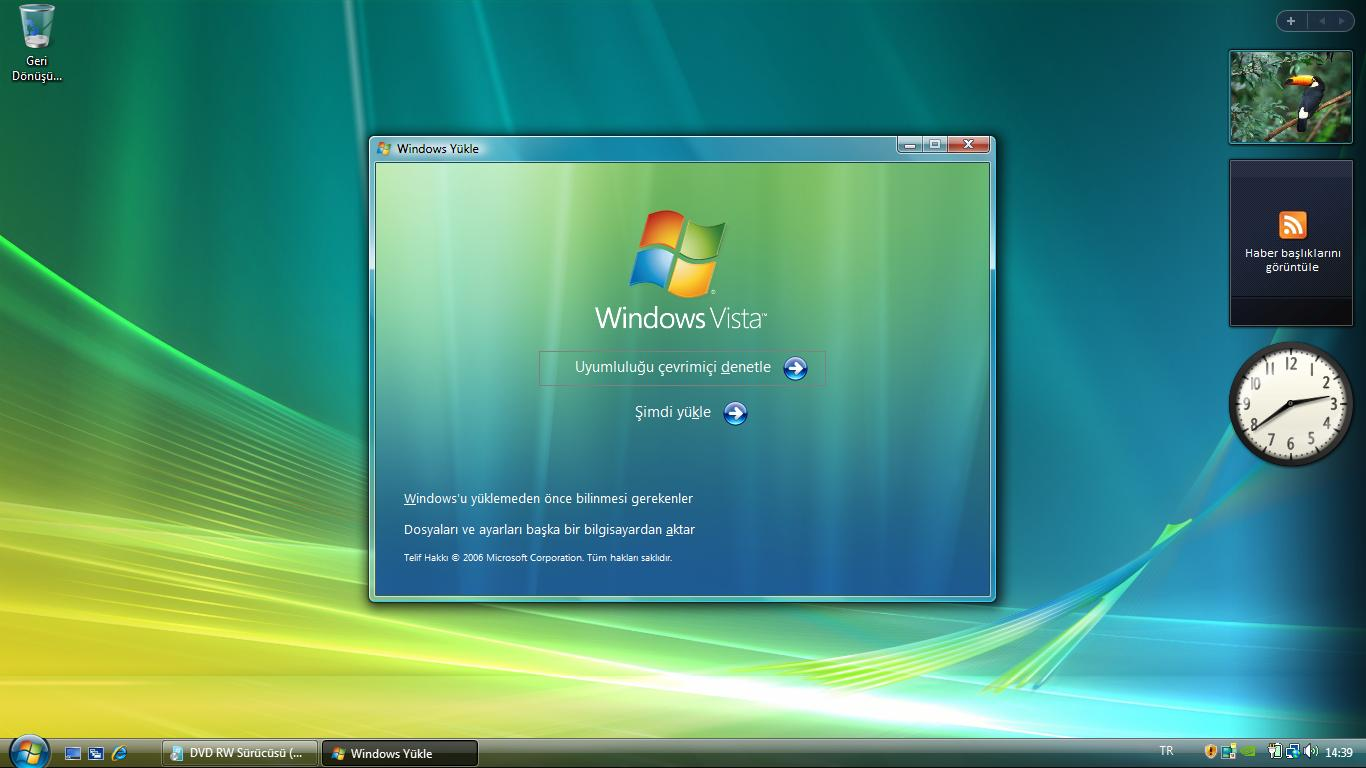Click the Windows Security shield tray icon
This screenshot has height=768, width=1366.
pos(1211,751)
